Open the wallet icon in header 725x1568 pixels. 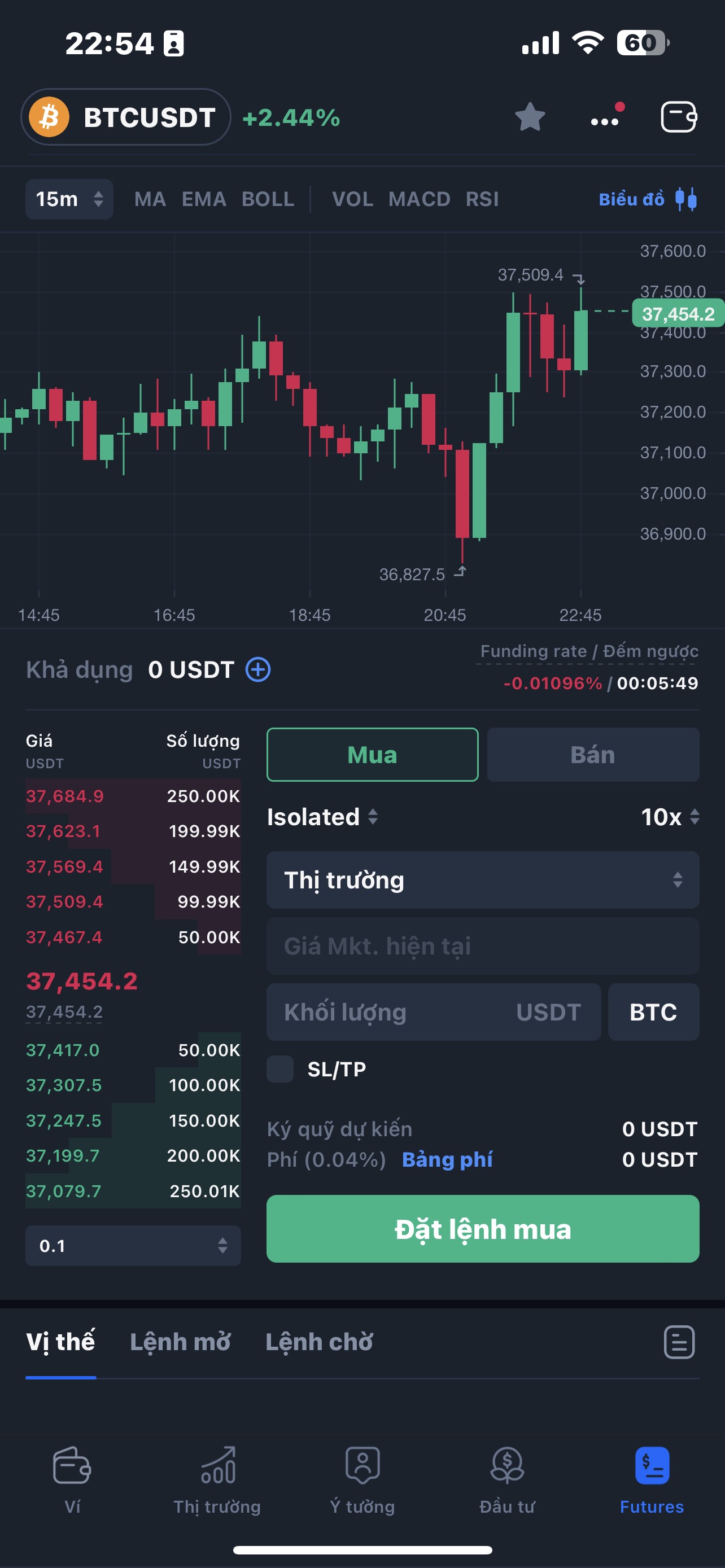click(x=678, y=117)
